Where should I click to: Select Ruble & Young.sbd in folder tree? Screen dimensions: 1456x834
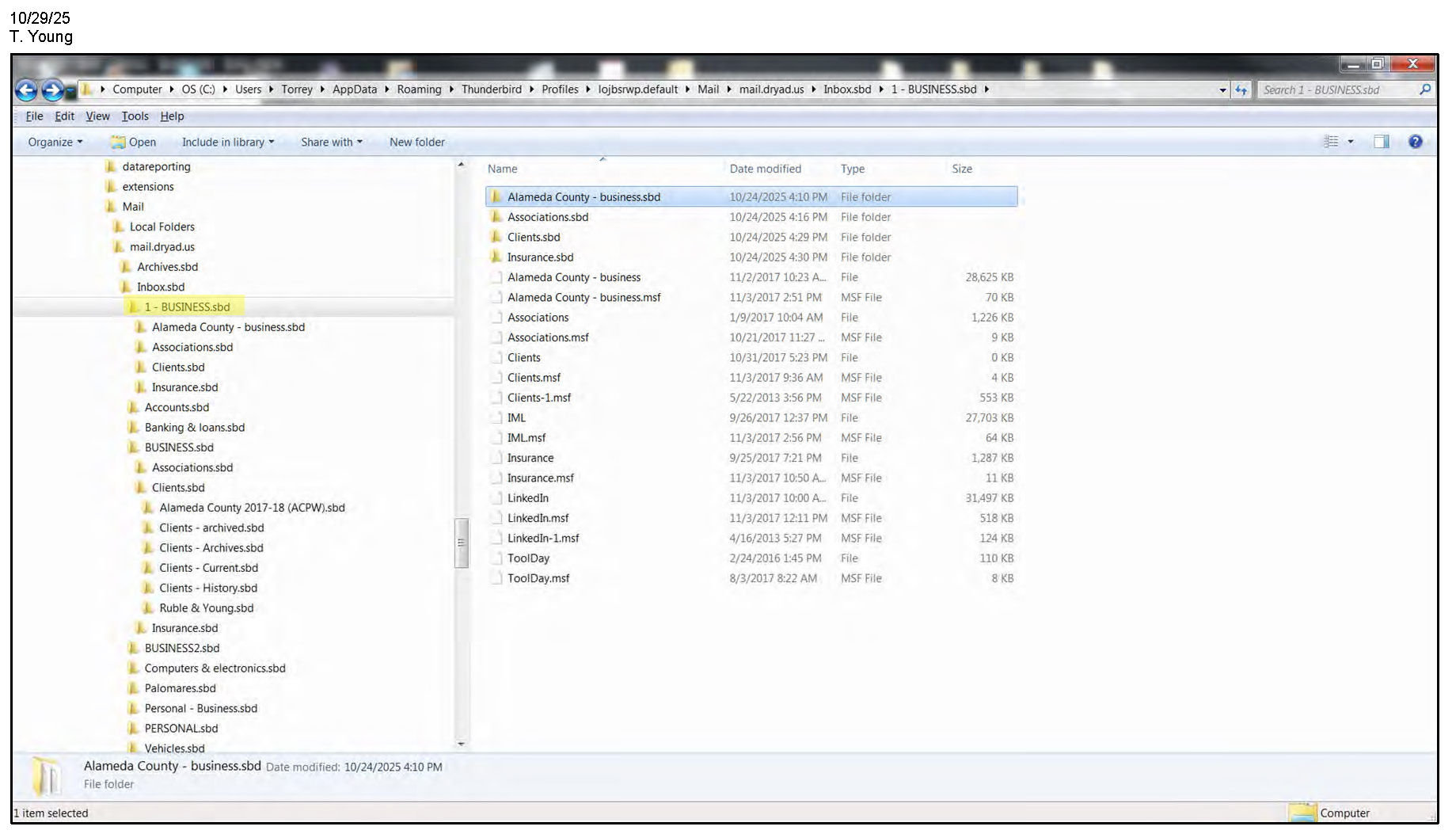tap(206, 608)
